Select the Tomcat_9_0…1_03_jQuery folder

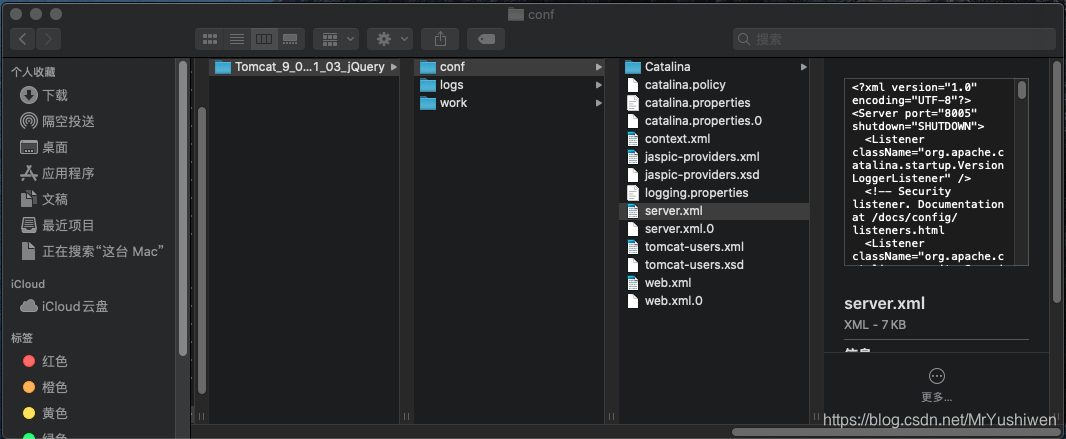coord(305,67)
